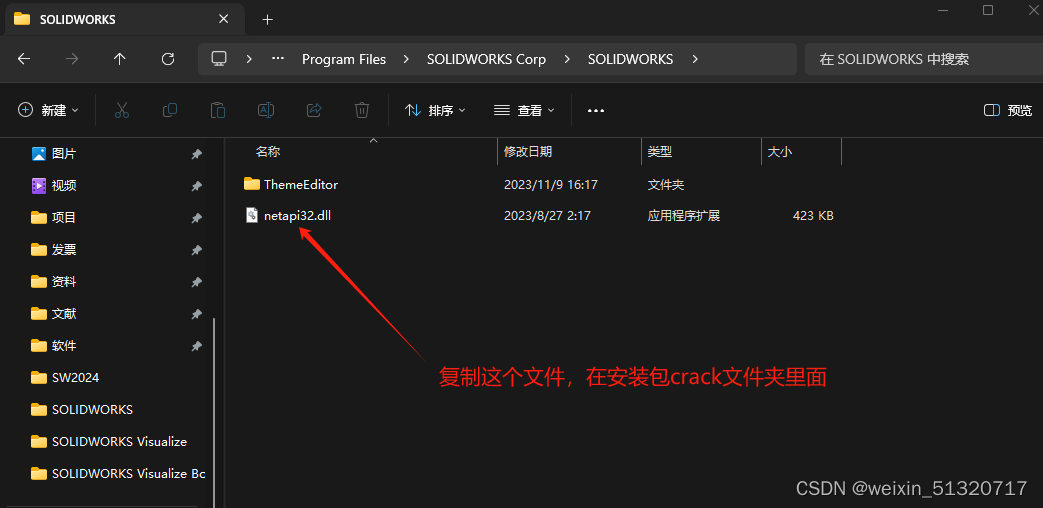Select the Program Files breadcrumb
The height and width of the screenshot is (508, 1043).
[344, 59]
